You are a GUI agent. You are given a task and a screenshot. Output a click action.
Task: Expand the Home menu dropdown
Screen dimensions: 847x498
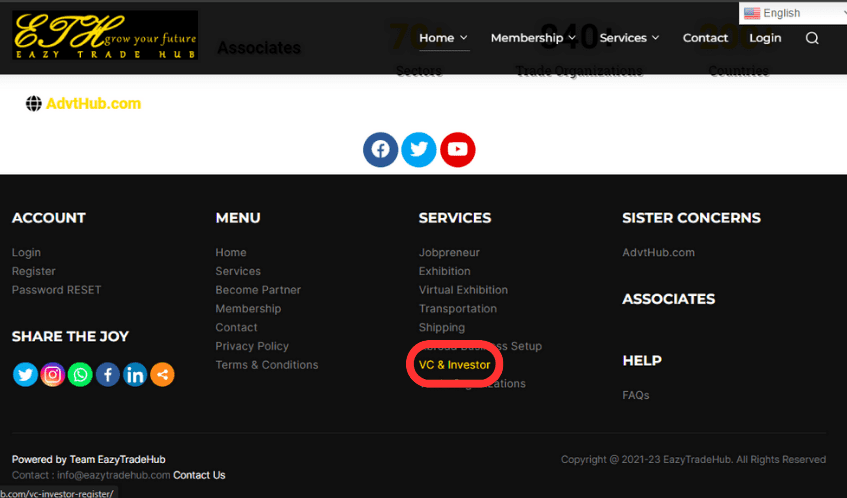(443, 38)
